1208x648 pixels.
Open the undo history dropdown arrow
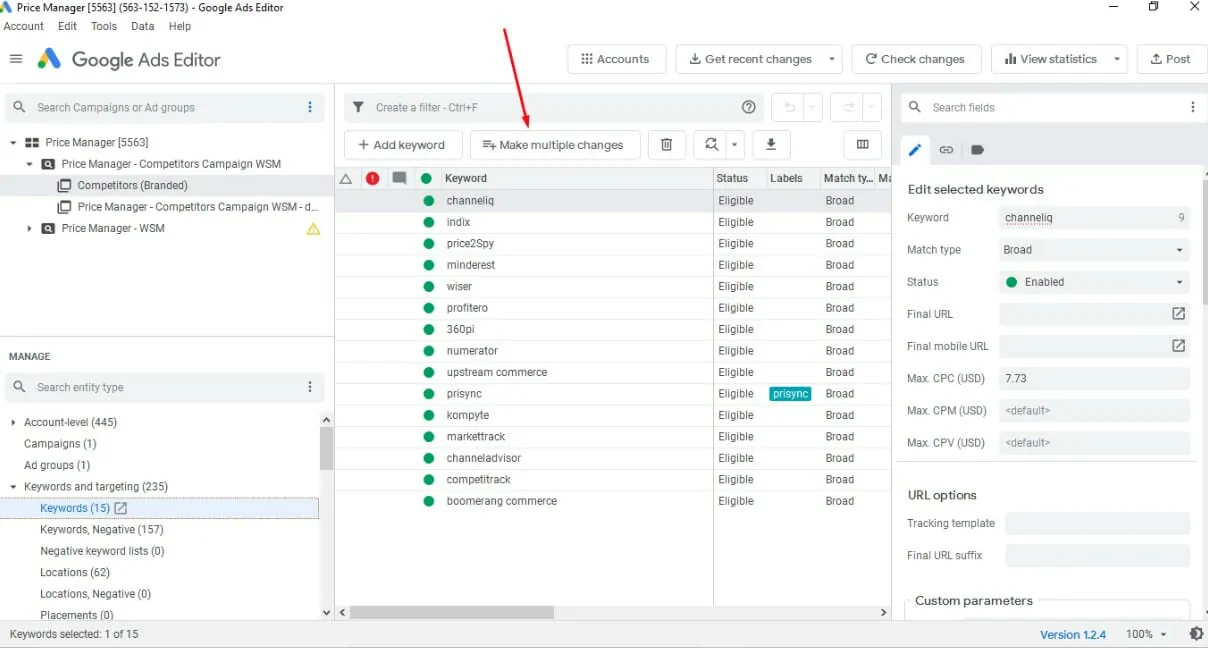(x=813, y=107)
